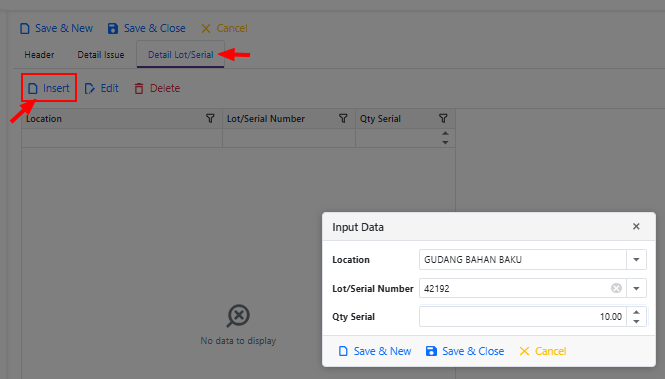
Task: Open the filter on Qty Serial column
Action: coord(443,119)
